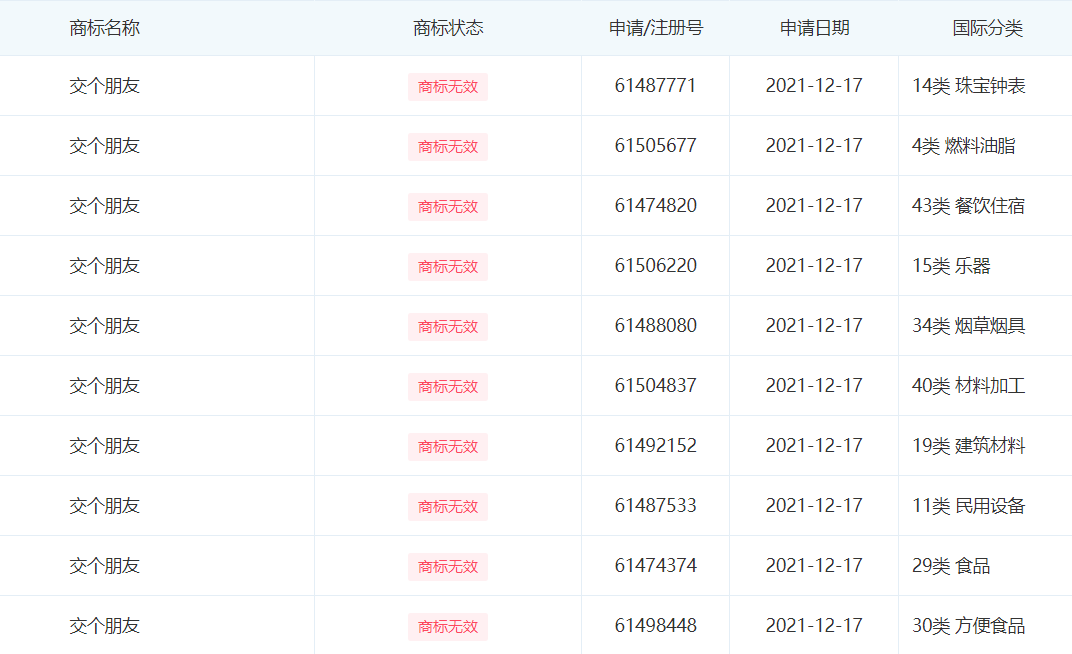The width and height of the screenshot is (1072, 654).
Task: Open 交个朋友 trademark in 30类 row
Action: pyautogui.click(x=105, y=625)
